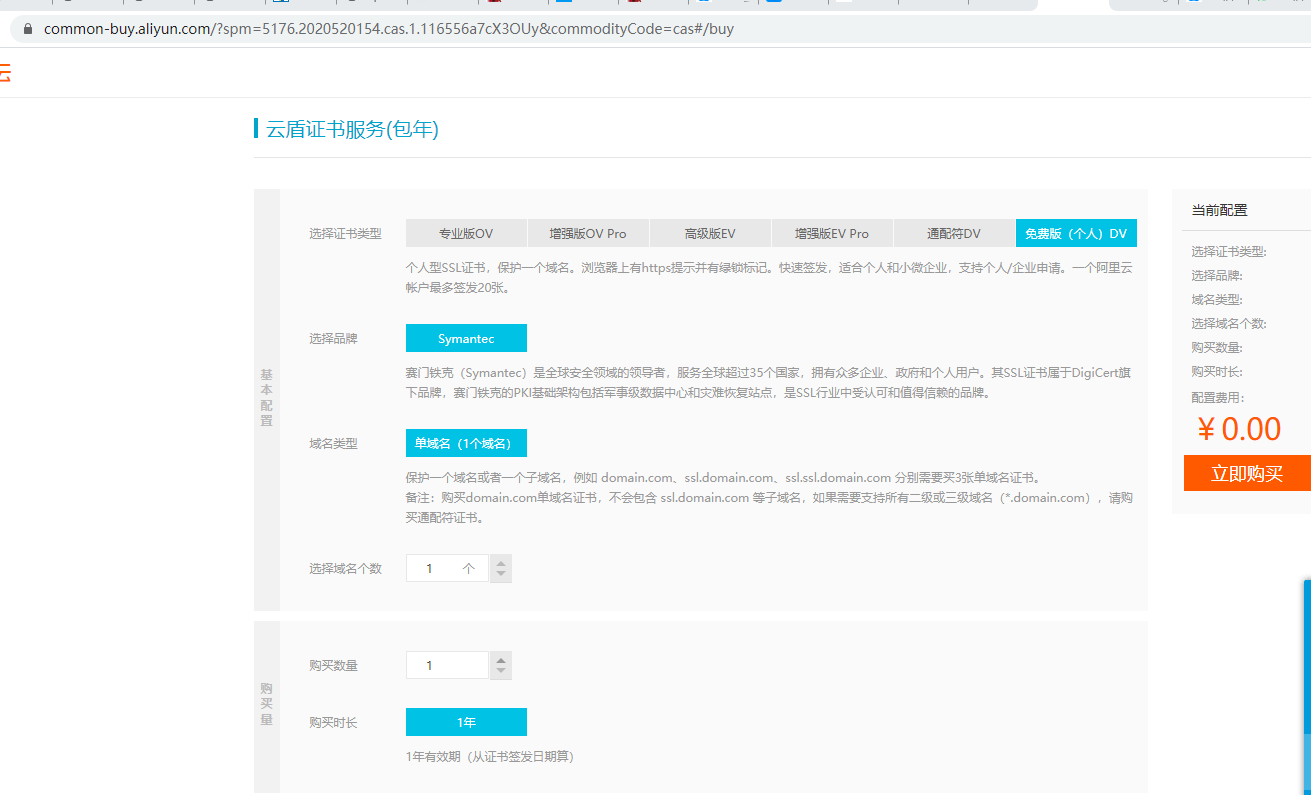Click the orange Aliyun logo at top left
Screen dimensions: 1311x795
pyautogui.click(x=5, y=72)
